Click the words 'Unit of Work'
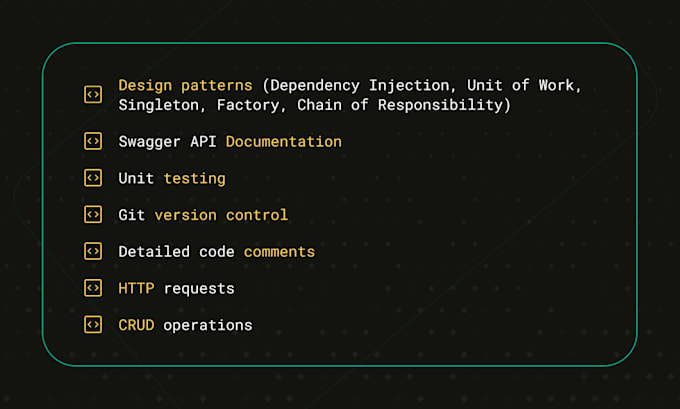Screen dimensions: 680x409 click(520, 85)
